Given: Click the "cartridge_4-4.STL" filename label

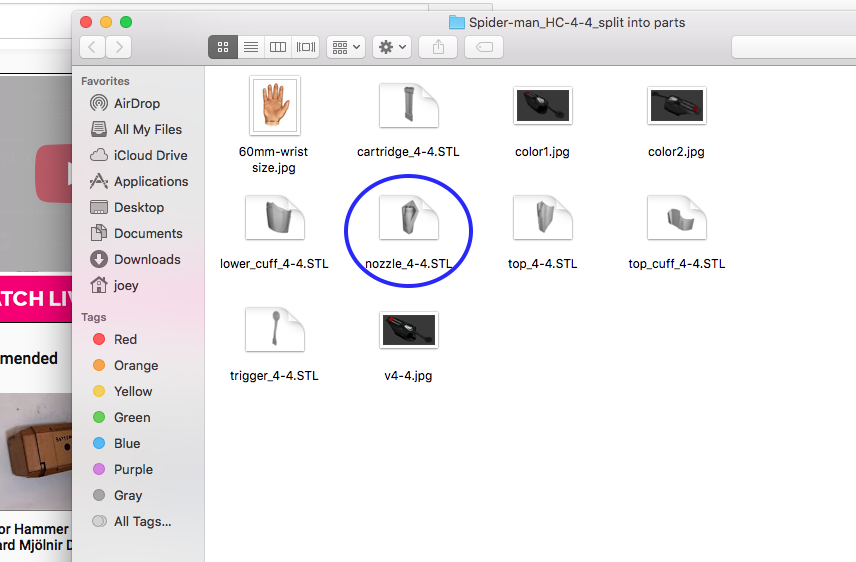Looking at the screenshot, I should [x=408, y=152].
